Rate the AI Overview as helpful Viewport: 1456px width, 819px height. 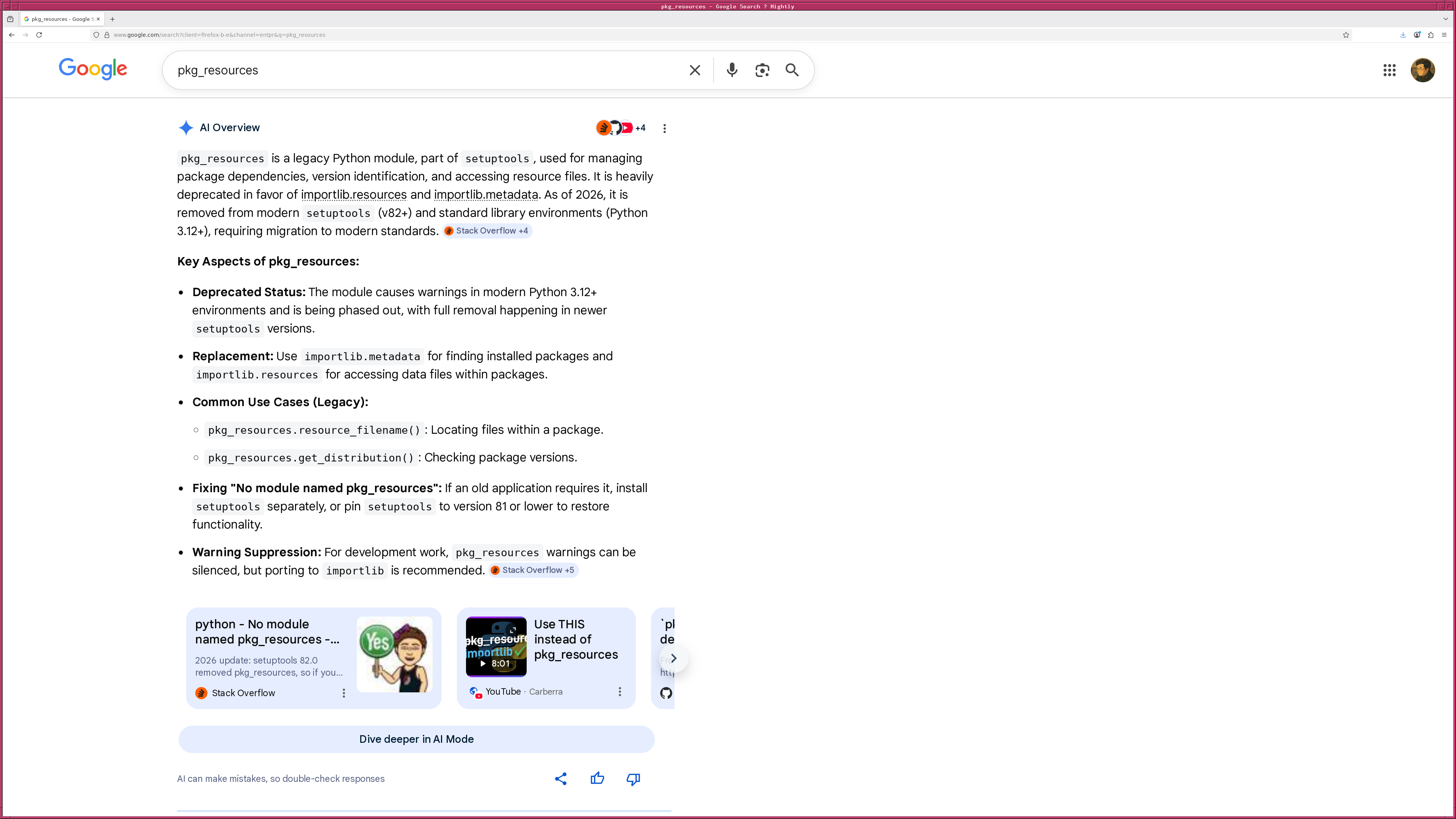pos(598,778)
